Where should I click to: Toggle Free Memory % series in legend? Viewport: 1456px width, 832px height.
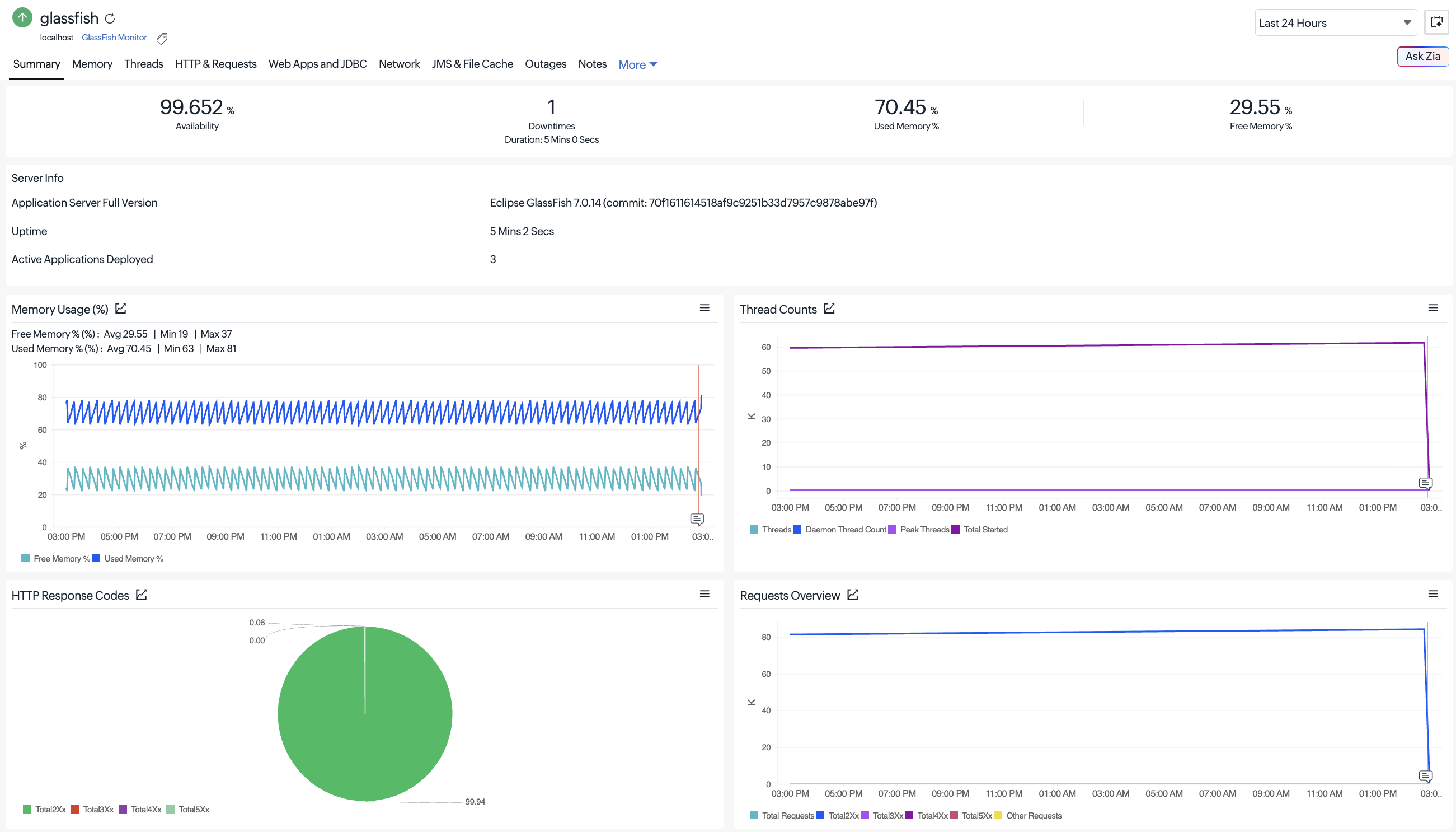click(x=56, y=558)
